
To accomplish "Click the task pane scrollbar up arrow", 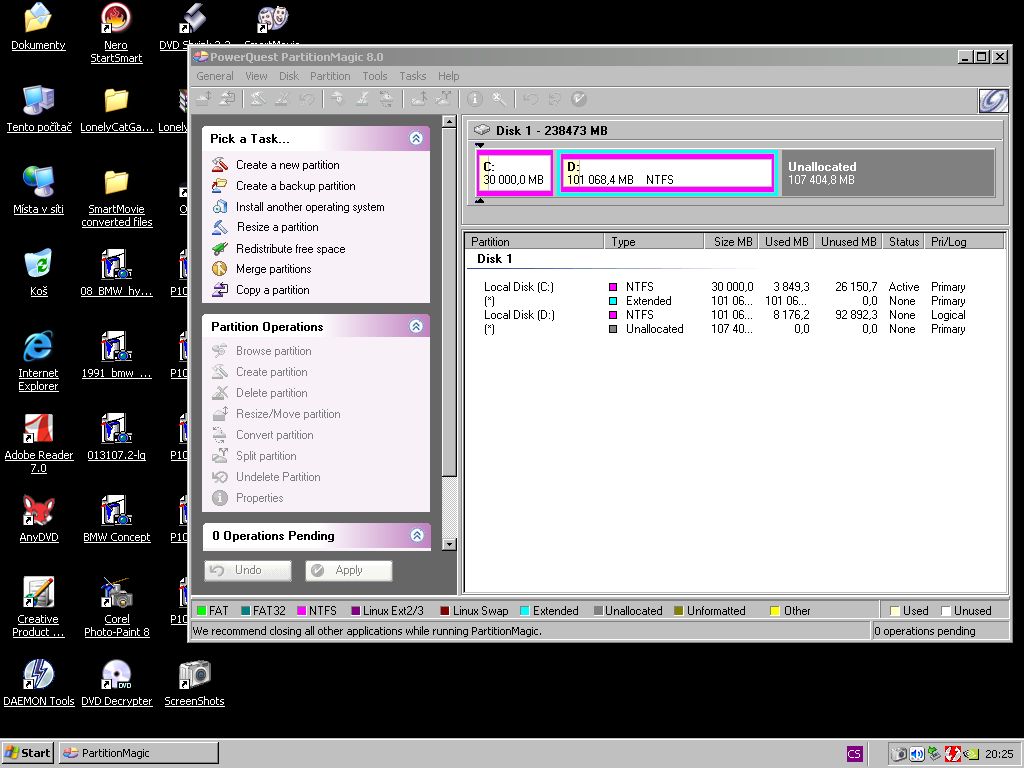I will coord(449,121).
